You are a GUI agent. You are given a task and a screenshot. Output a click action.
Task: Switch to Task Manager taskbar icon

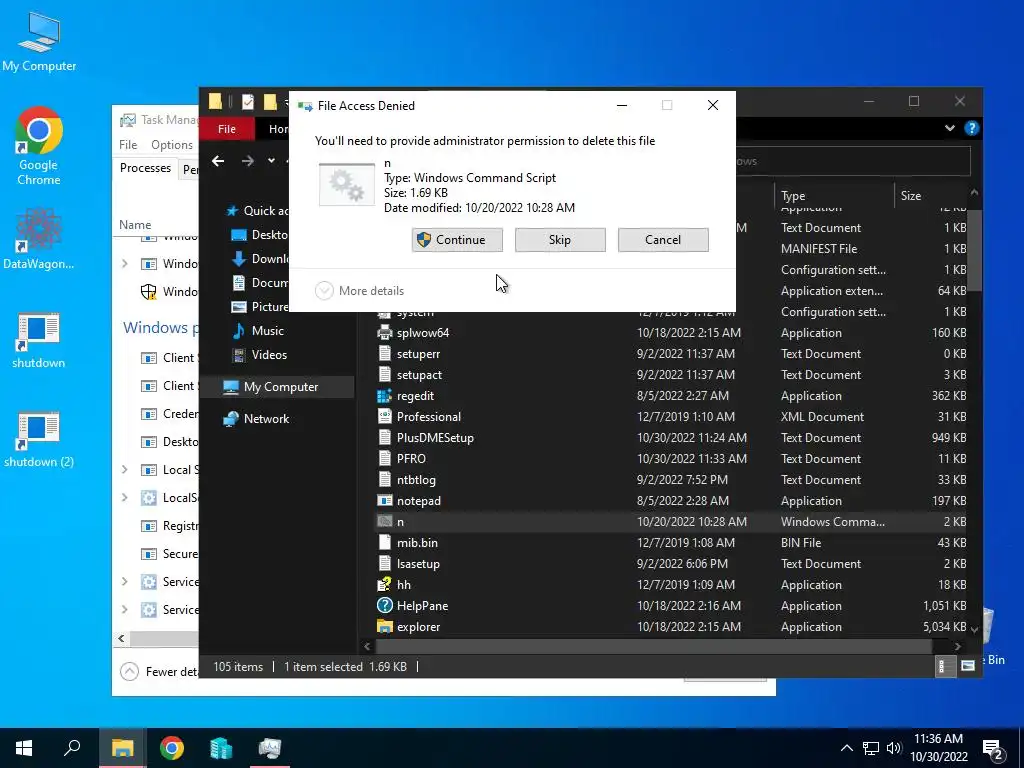[x=270, y=748]
